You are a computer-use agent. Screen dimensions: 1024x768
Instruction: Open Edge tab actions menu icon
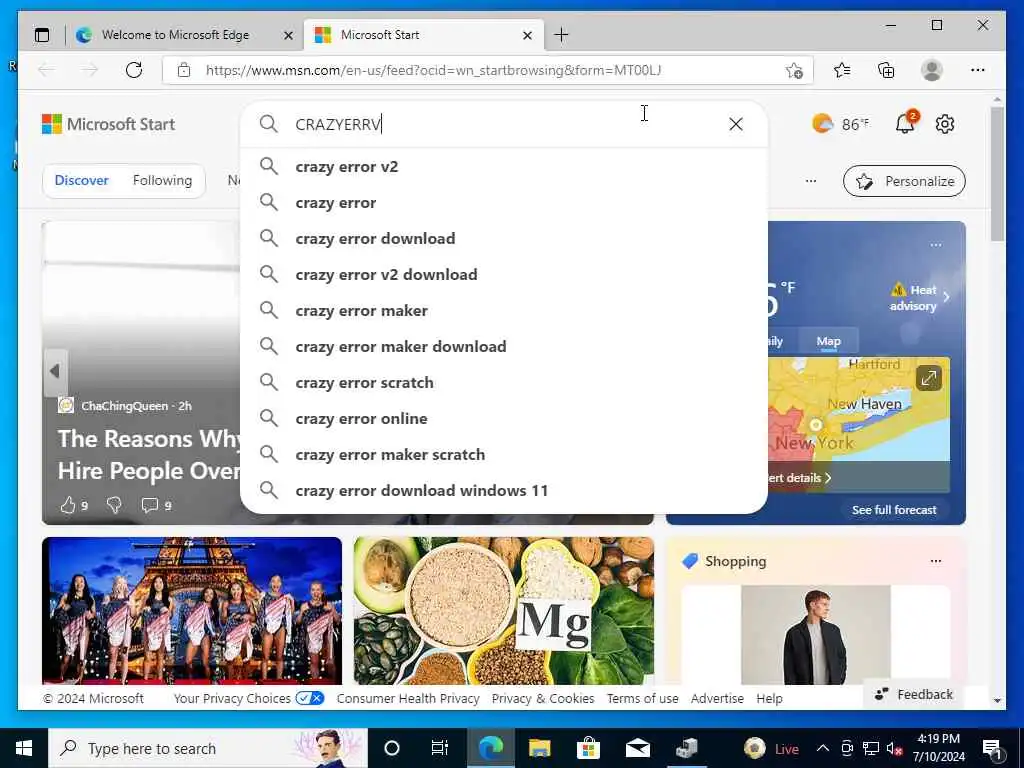[x=42, y=35]
